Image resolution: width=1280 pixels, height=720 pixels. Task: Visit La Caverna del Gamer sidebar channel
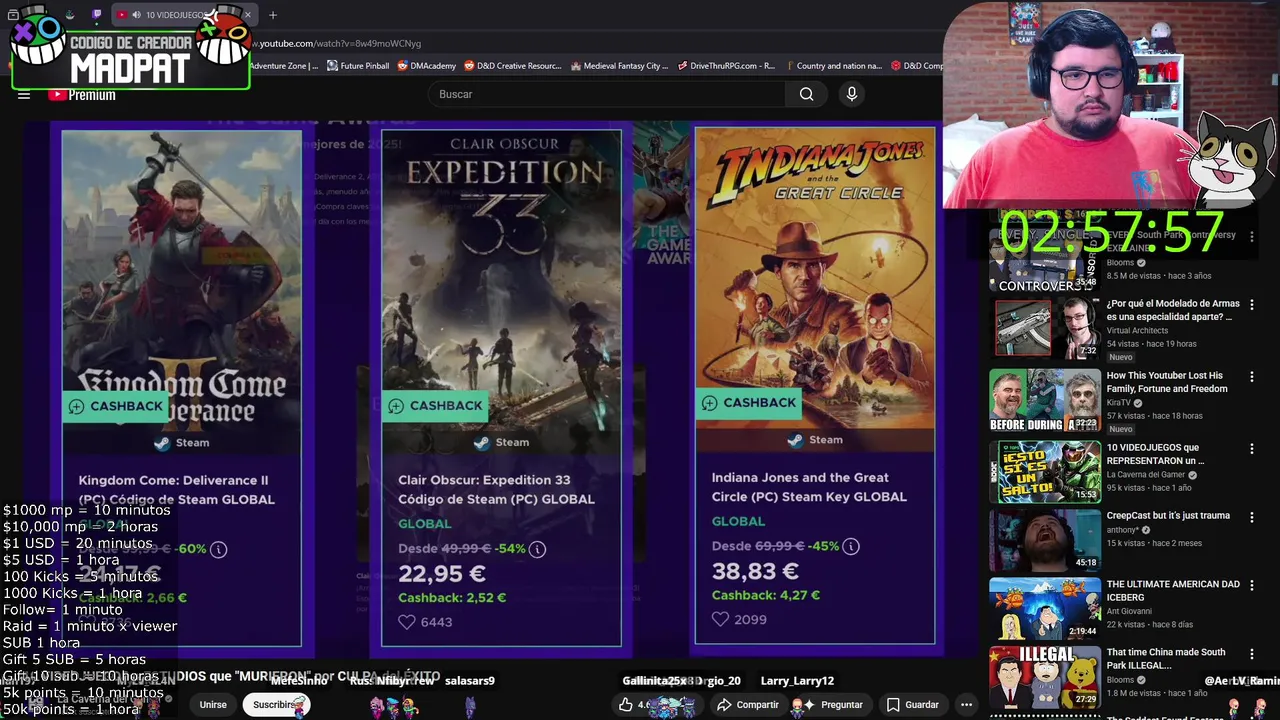tap(1145, 474)
